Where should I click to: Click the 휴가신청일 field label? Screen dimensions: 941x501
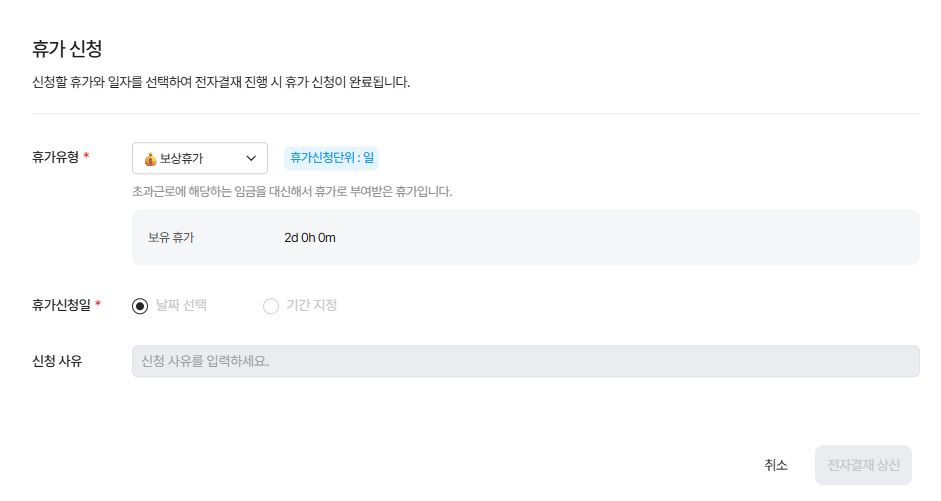[x=61, y=305]
